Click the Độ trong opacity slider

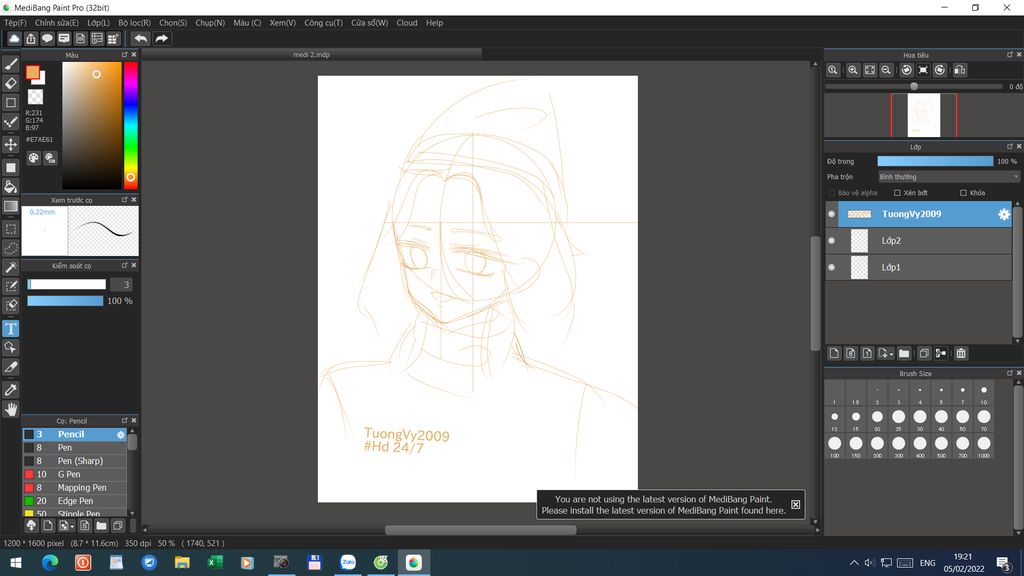(935, 161)
